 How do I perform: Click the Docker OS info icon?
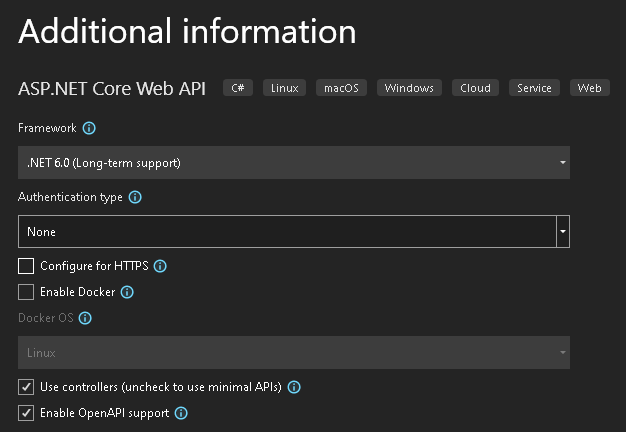85,318
